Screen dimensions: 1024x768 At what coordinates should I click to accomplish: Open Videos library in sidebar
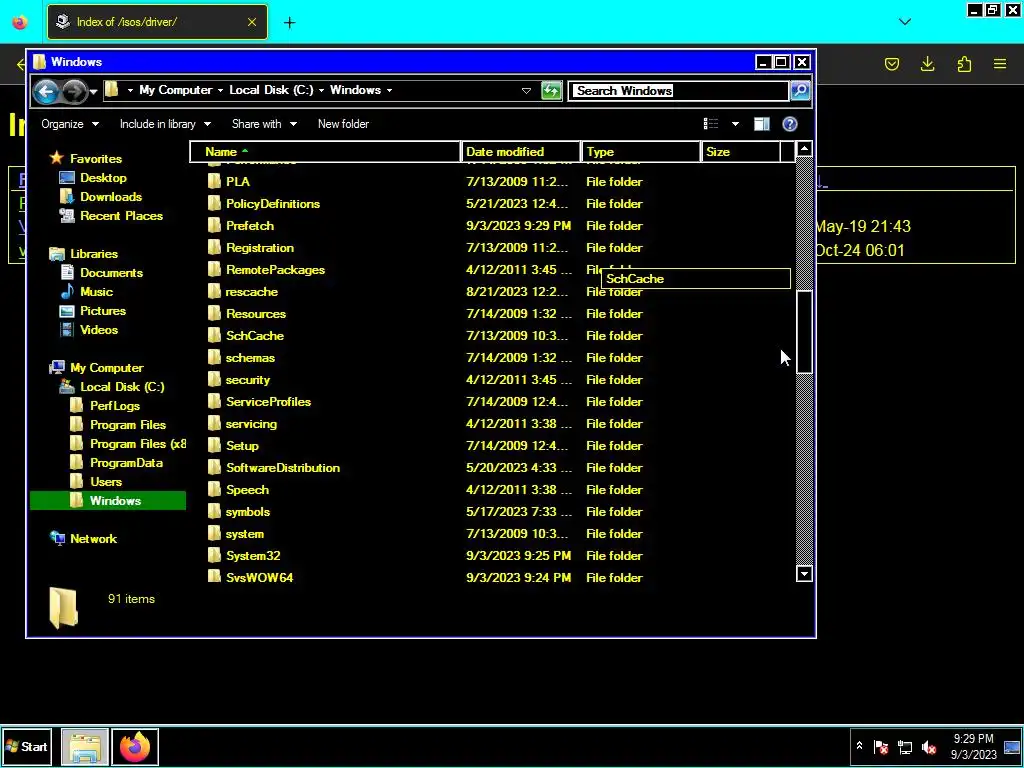click(99, 330)
